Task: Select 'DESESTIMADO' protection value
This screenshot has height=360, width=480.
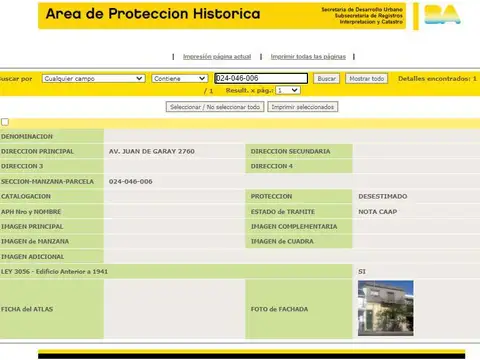Action: [383, 196]
